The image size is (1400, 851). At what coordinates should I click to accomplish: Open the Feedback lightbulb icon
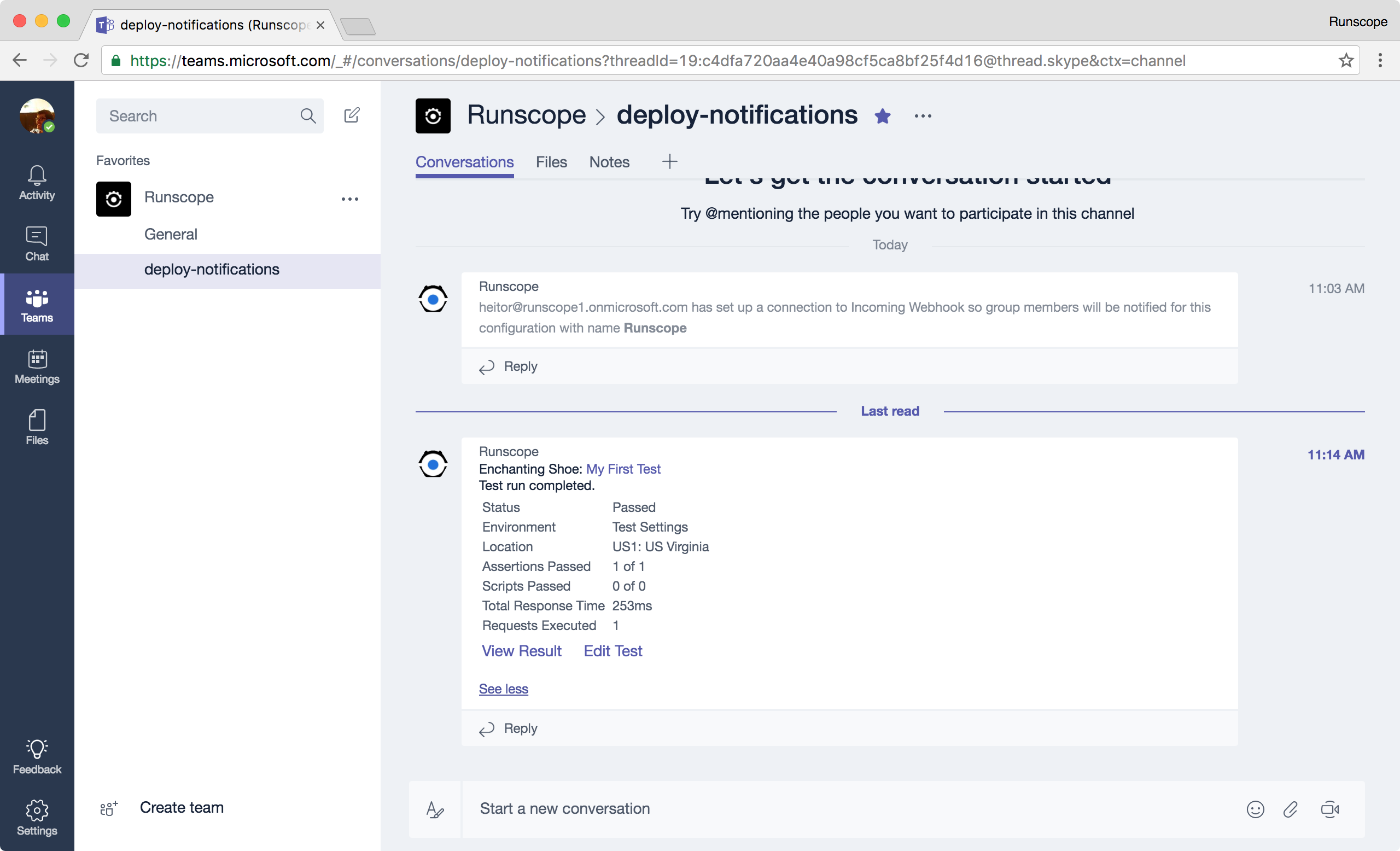click(x=37, y=757)
